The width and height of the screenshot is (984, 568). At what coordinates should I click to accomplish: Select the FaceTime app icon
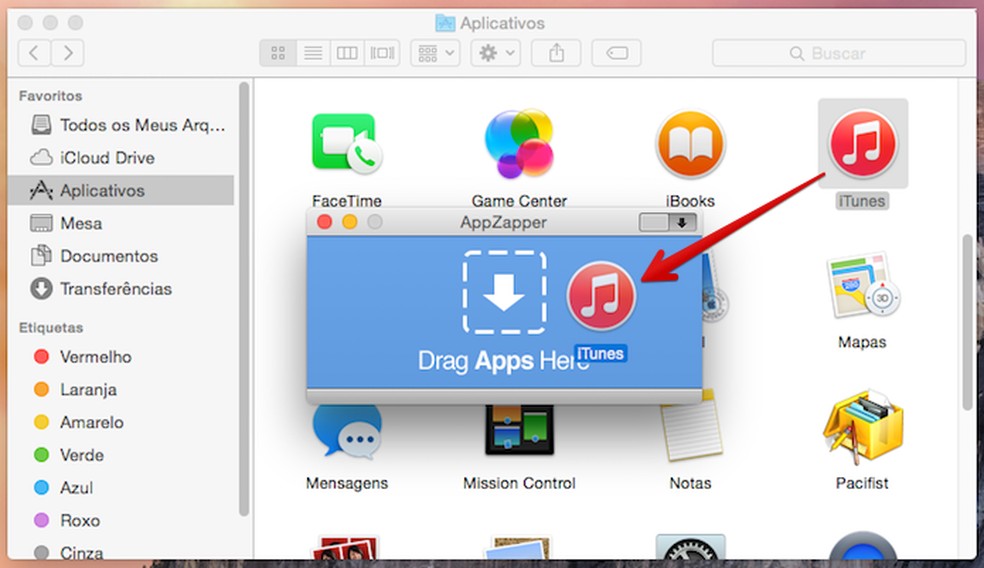[346, 144]
